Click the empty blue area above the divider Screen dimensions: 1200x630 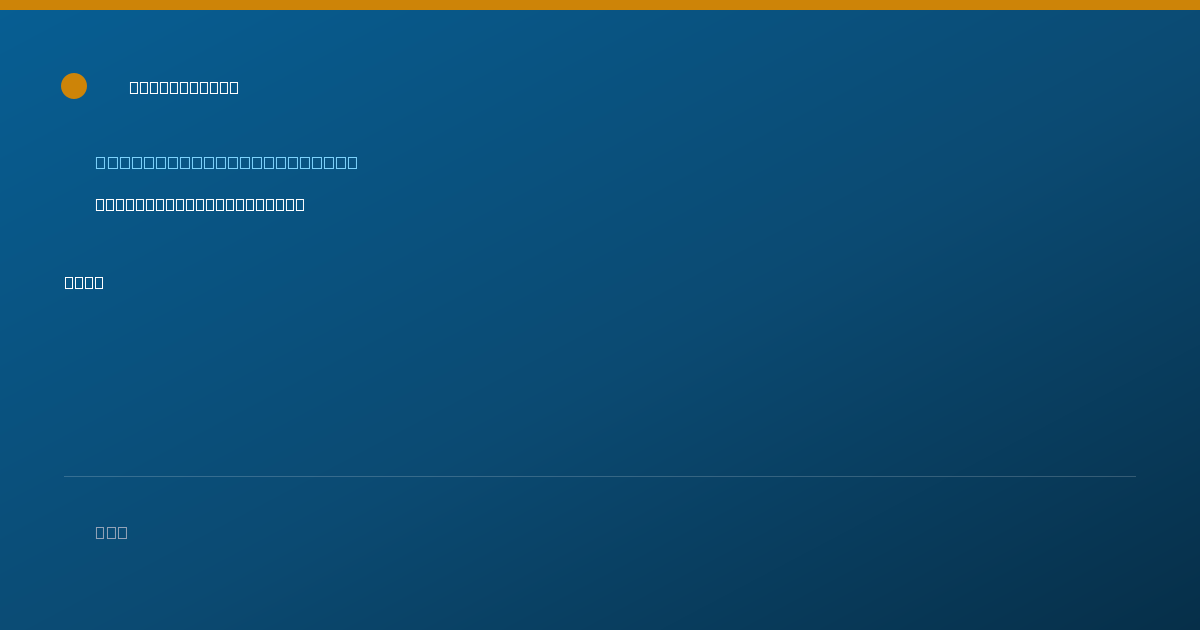coord(600,380)
